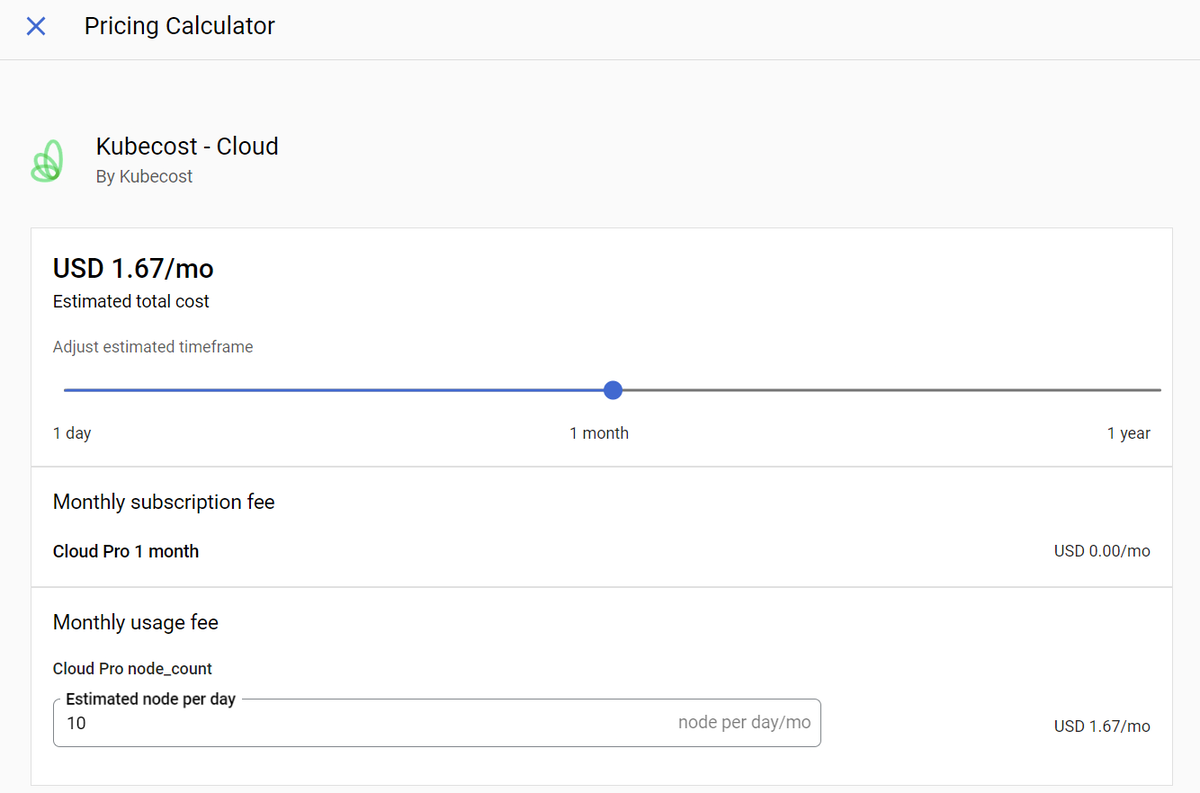Select the Kubecost - Cloud product name
1200x793 pixels.
(187, 146)
